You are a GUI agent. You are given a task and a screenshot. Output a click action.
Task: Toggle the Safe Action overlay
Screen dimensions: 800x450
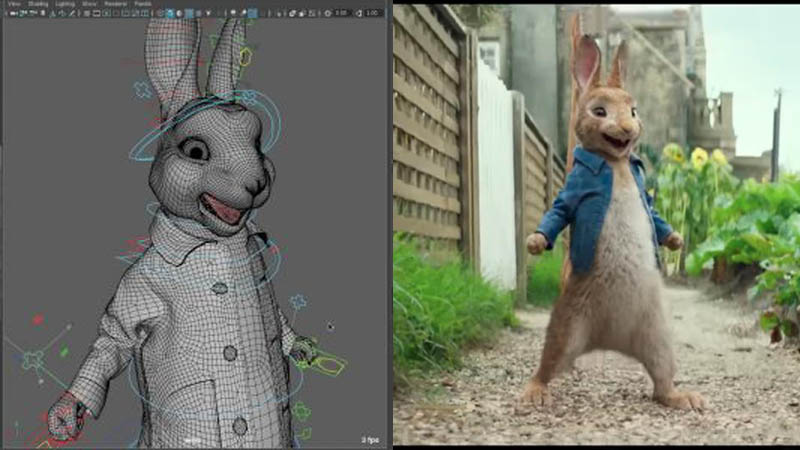(135, 13)
